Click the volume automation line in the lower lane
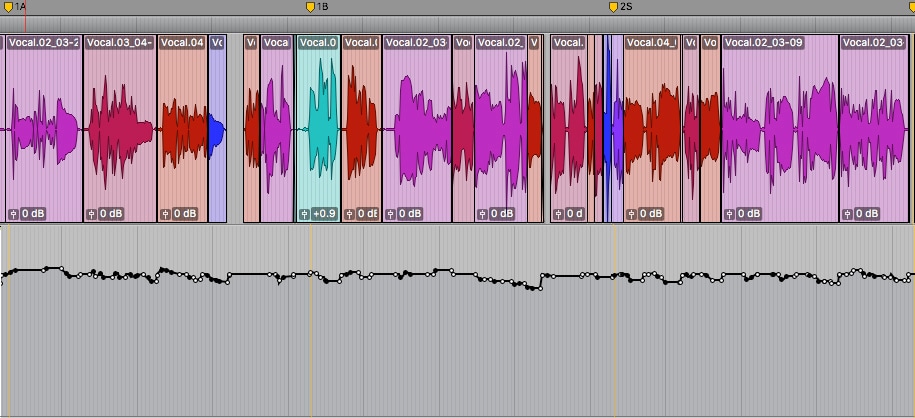915x418 pixels. pos(580,275)
